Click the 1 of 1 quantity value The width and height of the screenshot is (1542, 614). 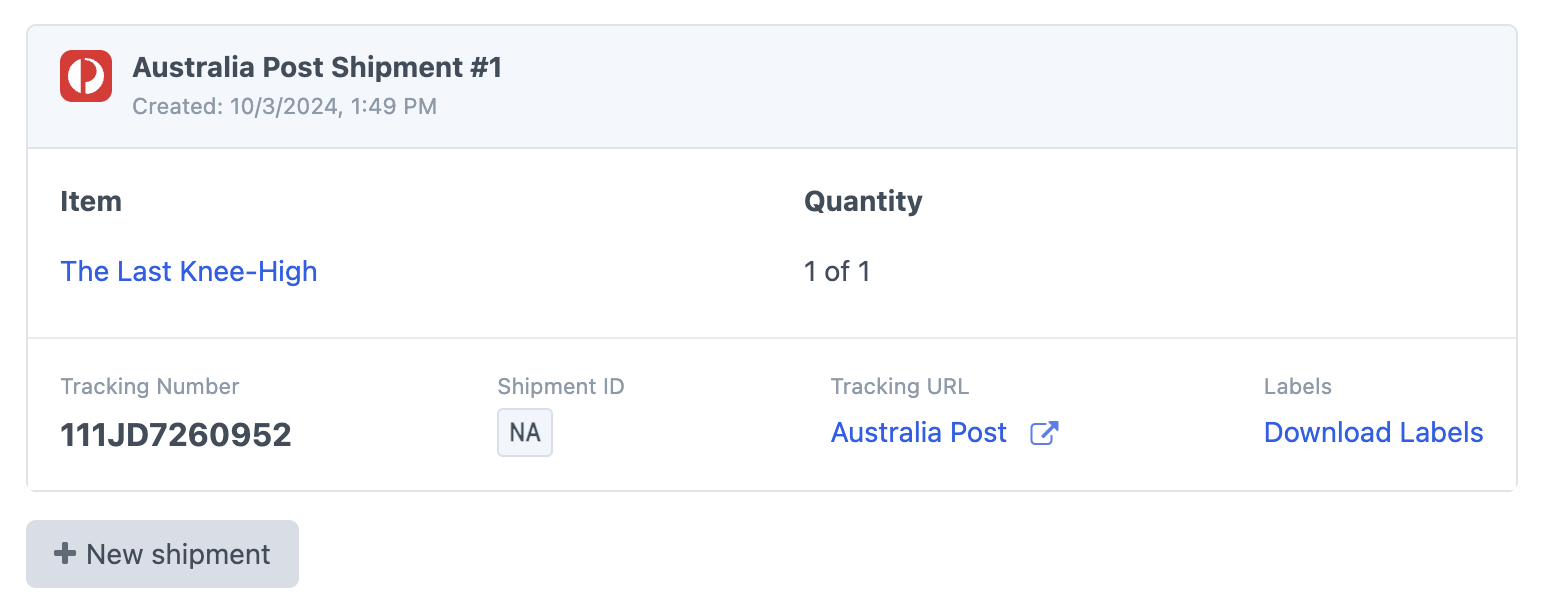click(x=837, y=271)
